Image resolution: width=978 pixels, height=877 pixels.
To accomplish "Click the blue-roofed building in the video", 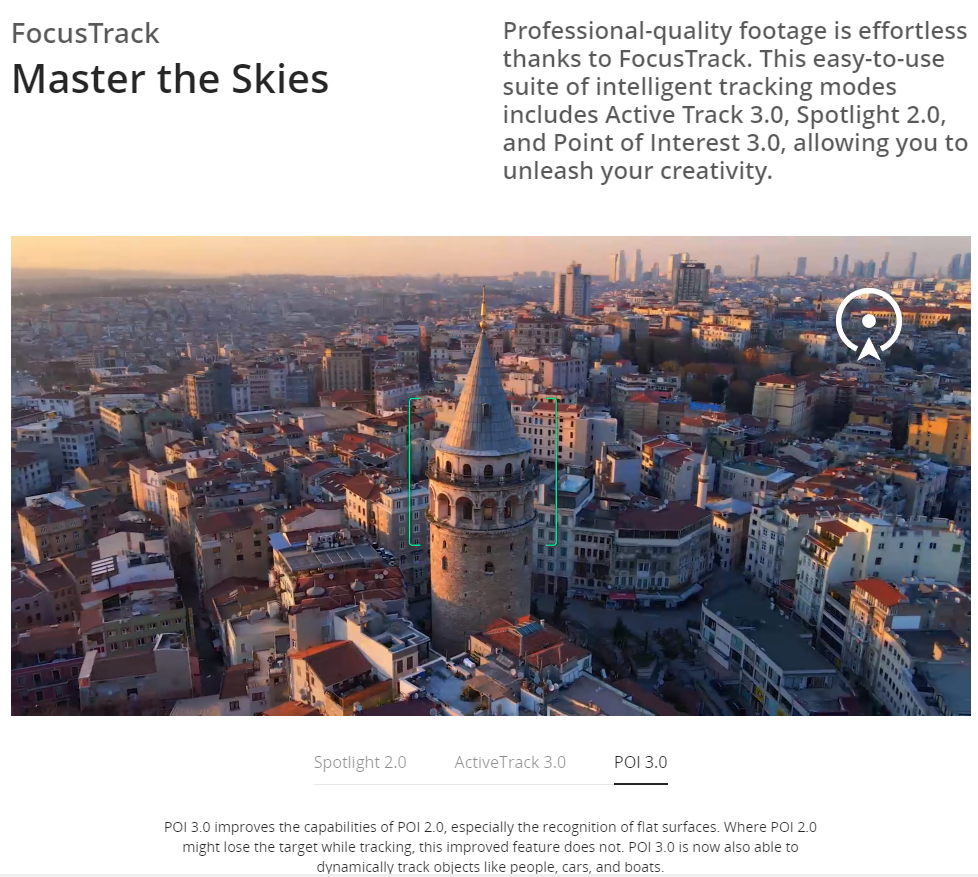I will (706, 407).
